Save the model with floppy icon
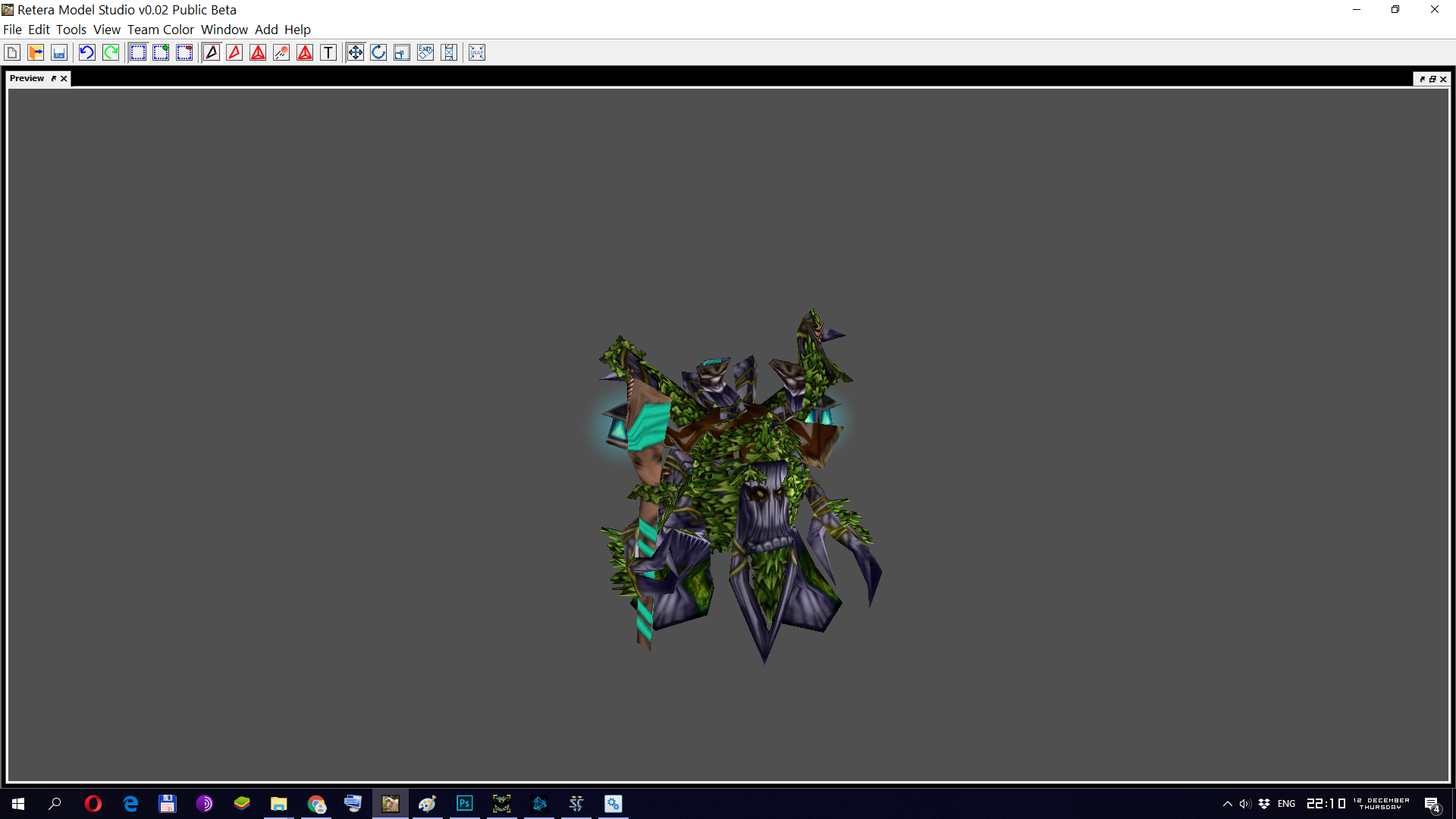 (x=59, y=52)
